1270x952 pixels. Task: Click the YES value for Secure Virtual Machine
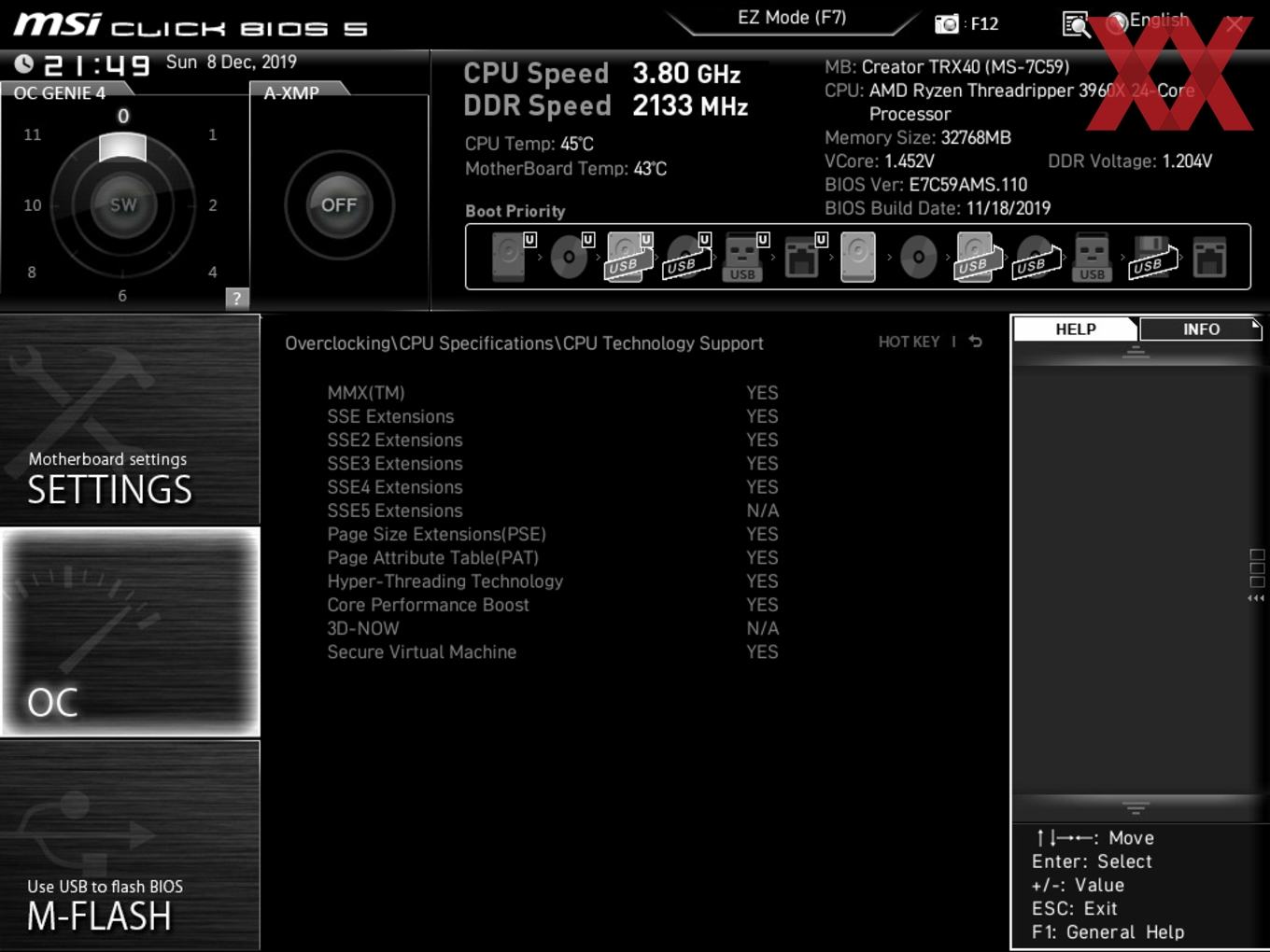[x=762, y=651]
